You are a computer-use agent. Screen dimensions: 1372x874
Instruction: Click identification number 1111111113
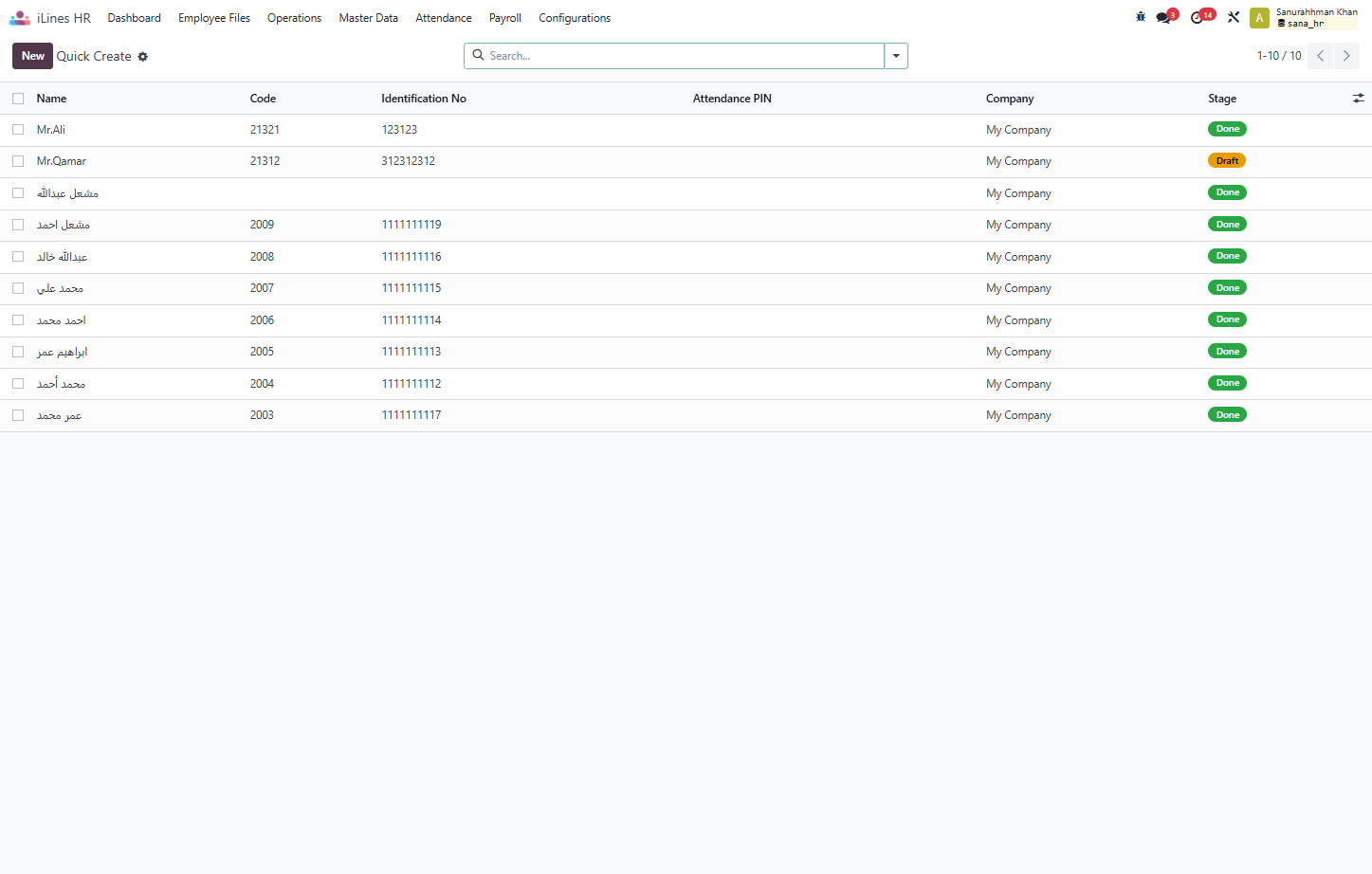click(x=412, y=352)
